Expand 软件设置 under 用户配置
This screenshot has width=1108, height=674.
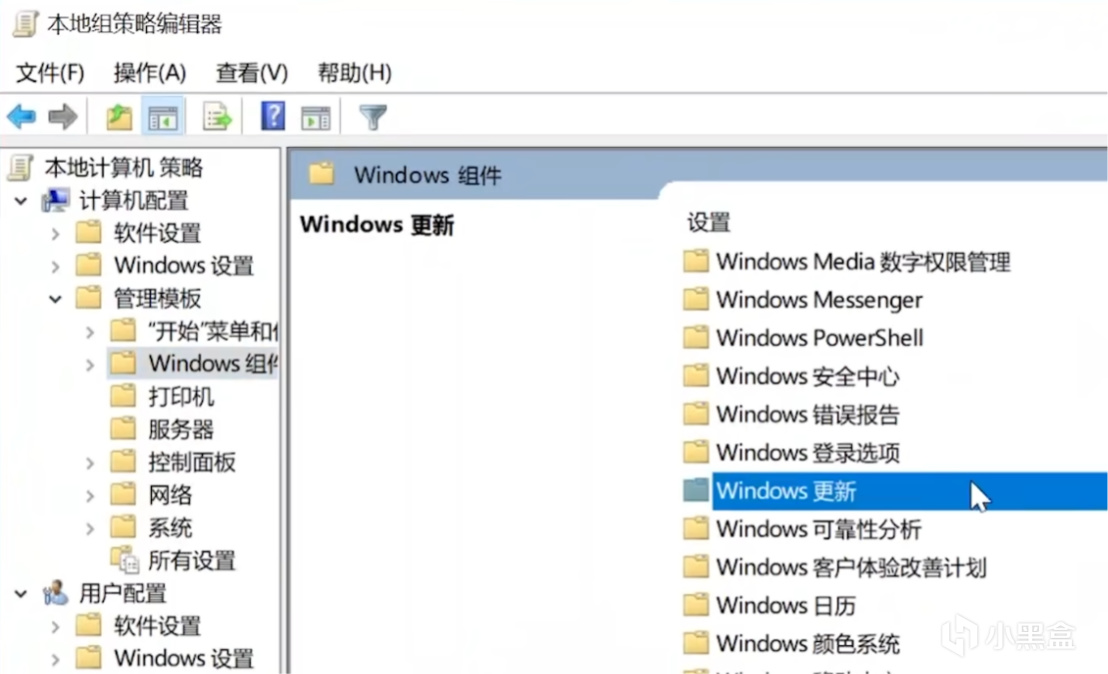(55, 626)
